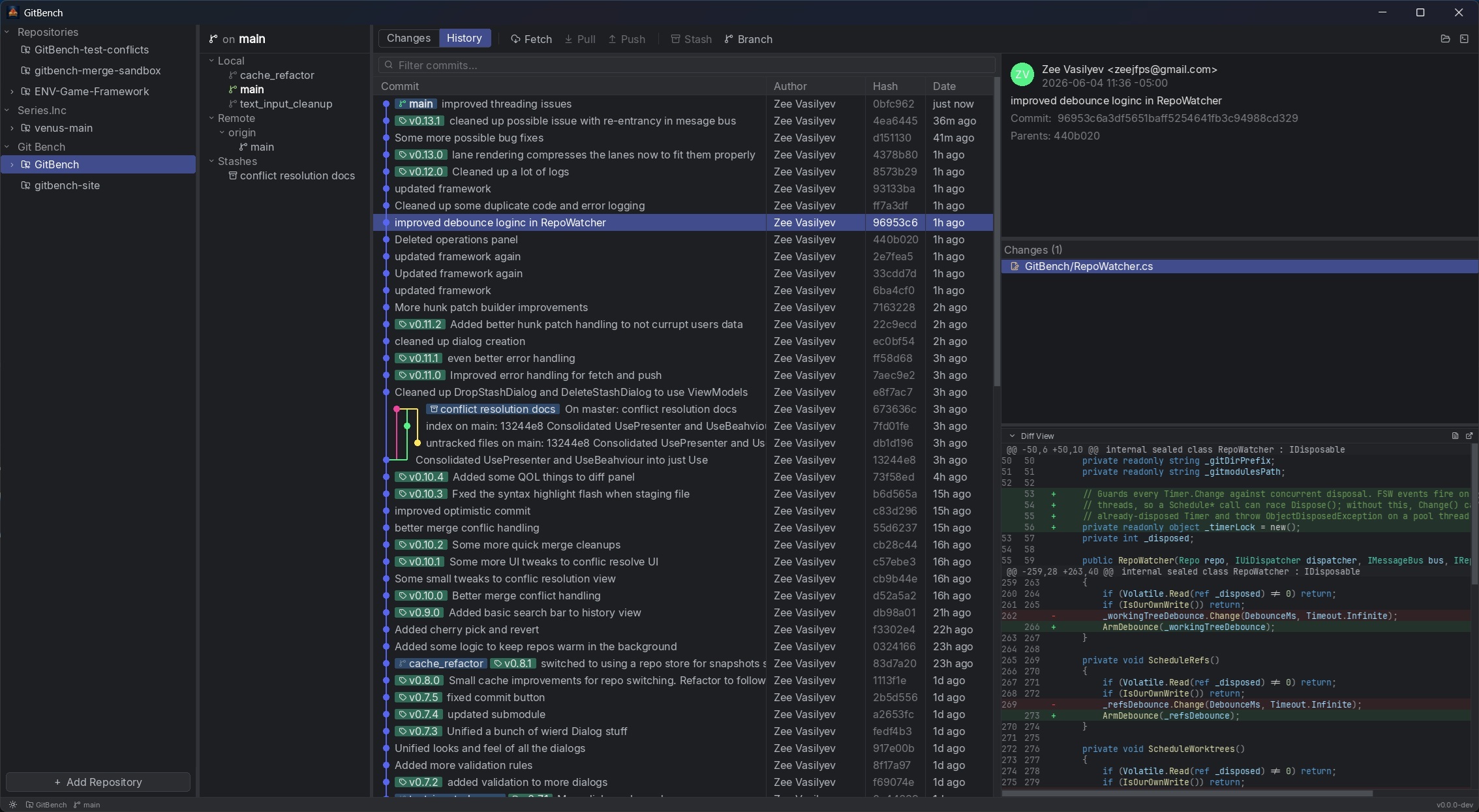
Task: Click the v0.11.2 tag badge
Action: pos(419,324)
